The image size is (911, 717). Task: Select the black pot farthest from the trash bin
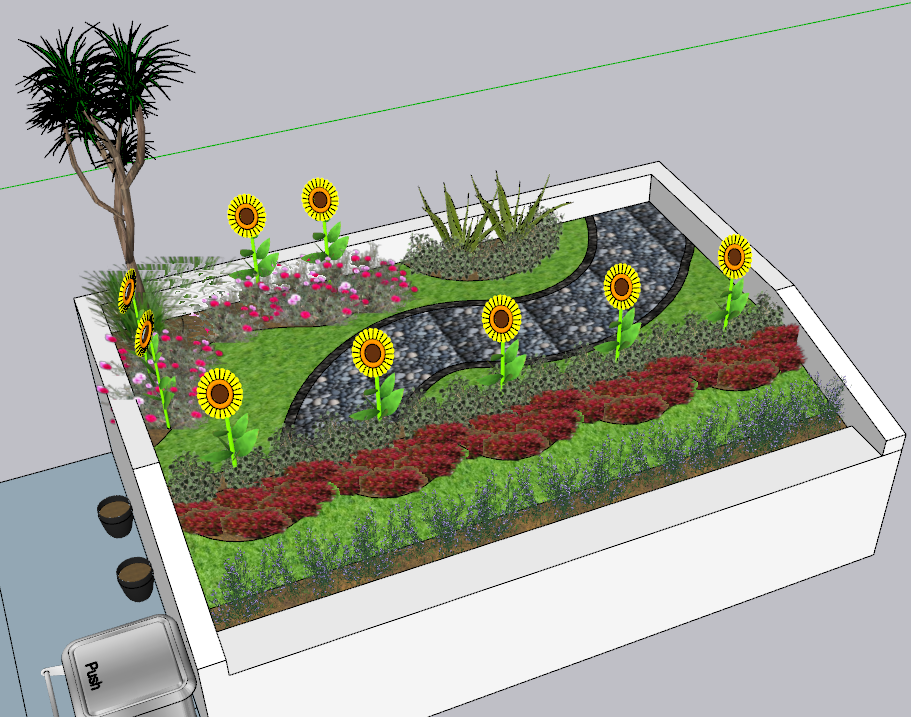(x=115, y=516)
